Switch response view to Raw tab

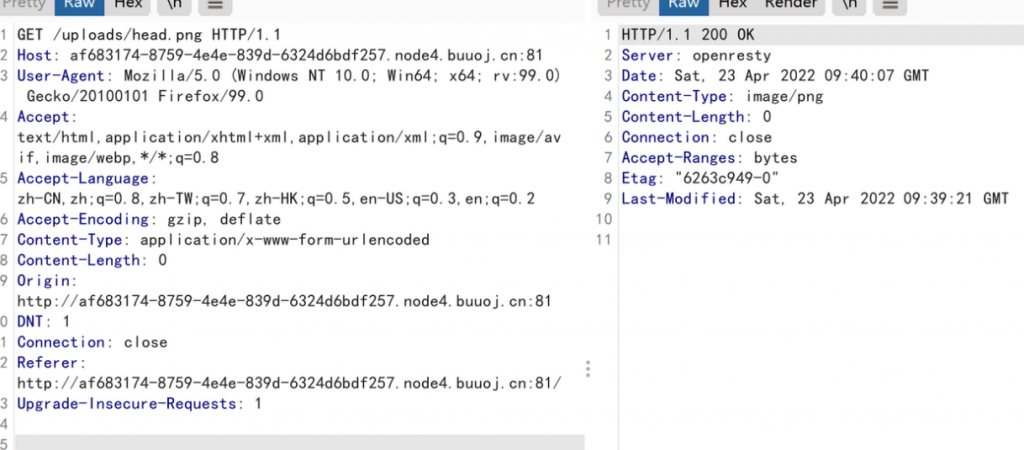tap(682, 5)
